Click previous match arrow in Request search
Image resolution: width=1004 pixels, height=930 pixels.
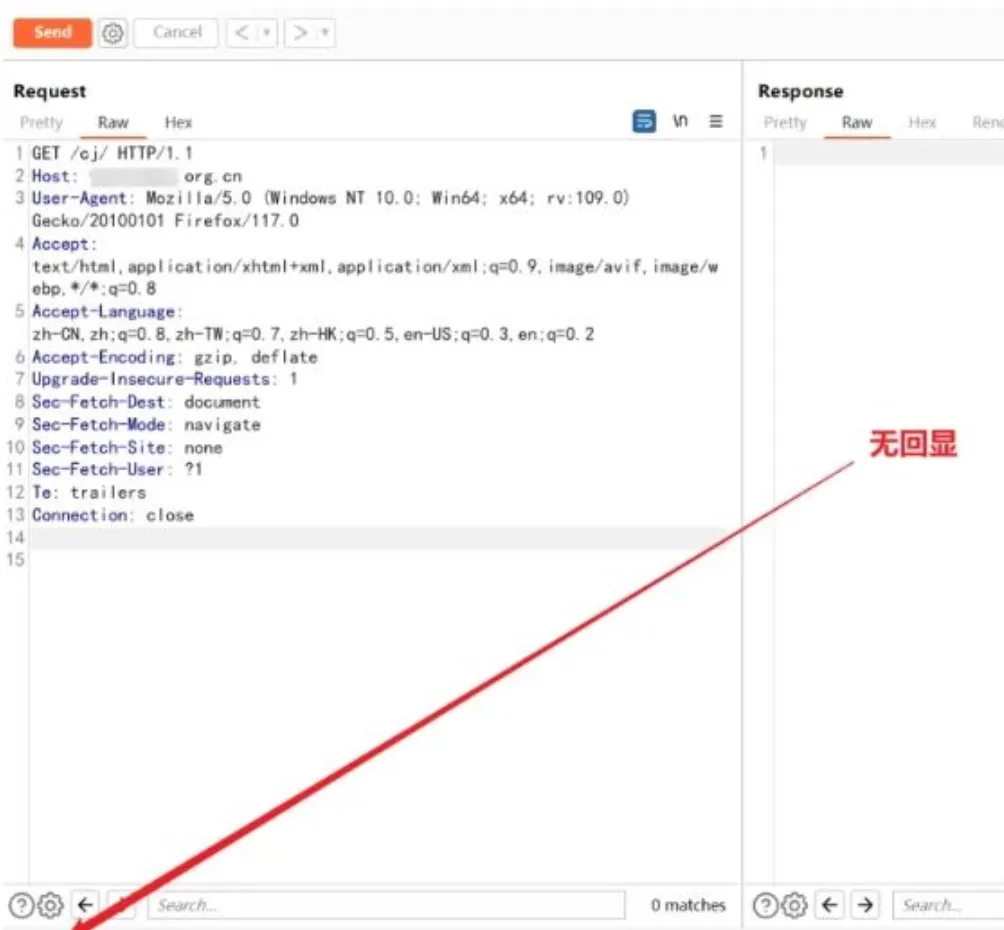pyautogui.click(x=86, y=906)
